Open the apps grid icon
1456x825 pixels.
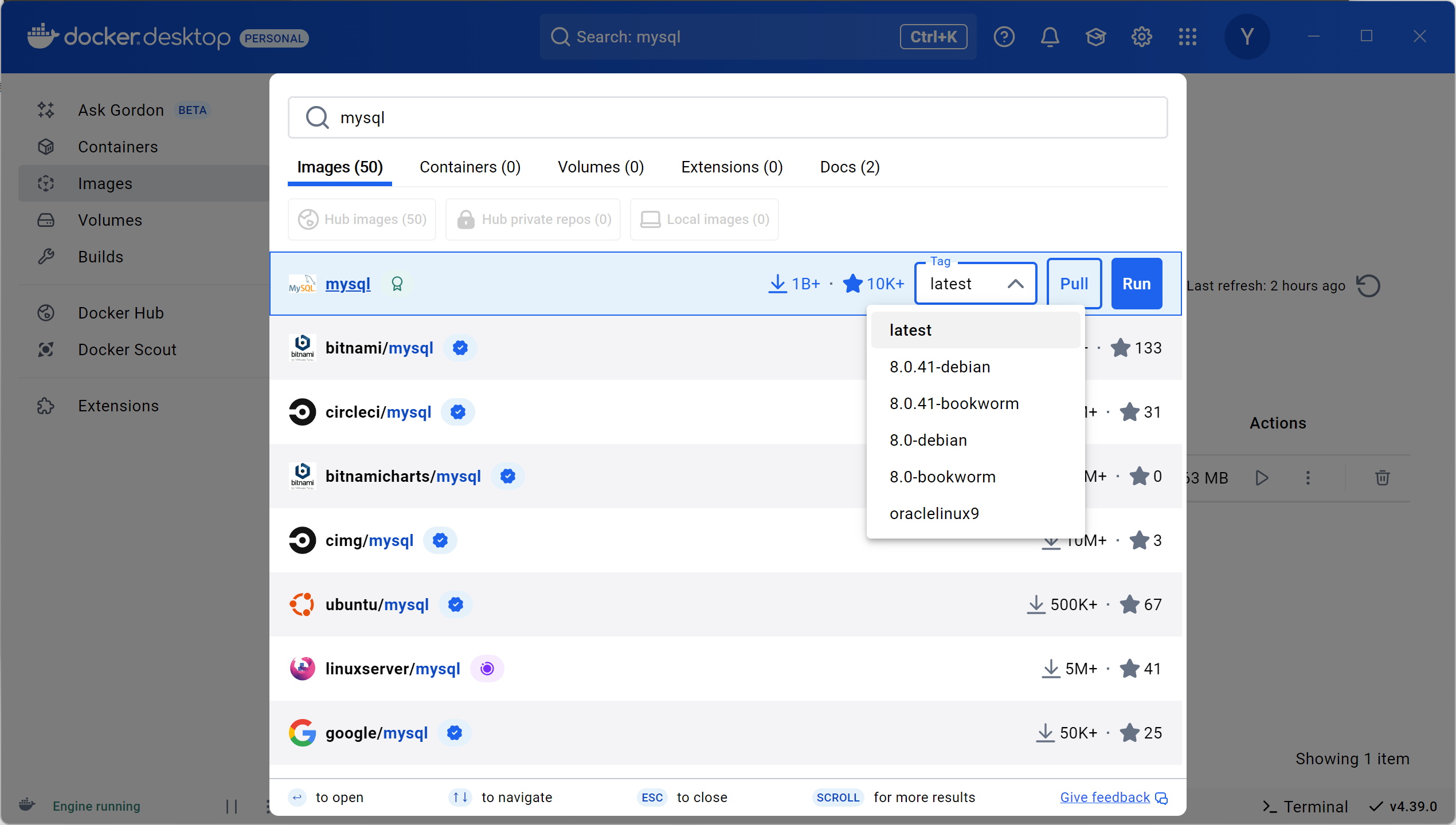[1187, 37]
